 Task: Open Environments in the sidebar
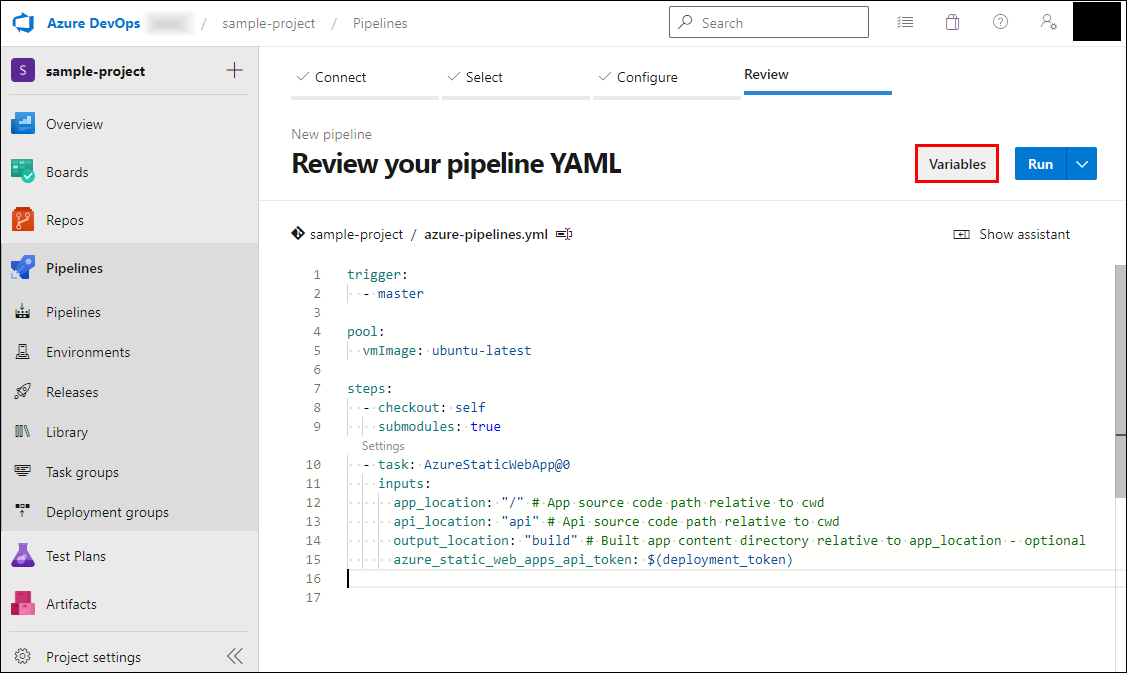click(129, 352)
